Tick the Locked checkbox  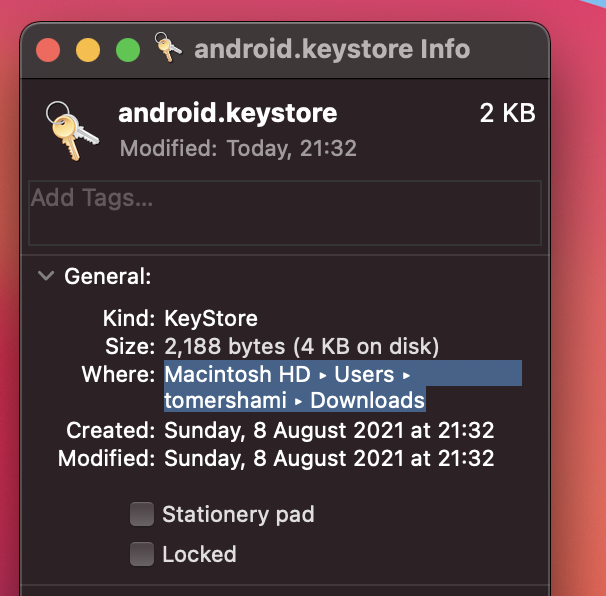(x=142, y=554)
